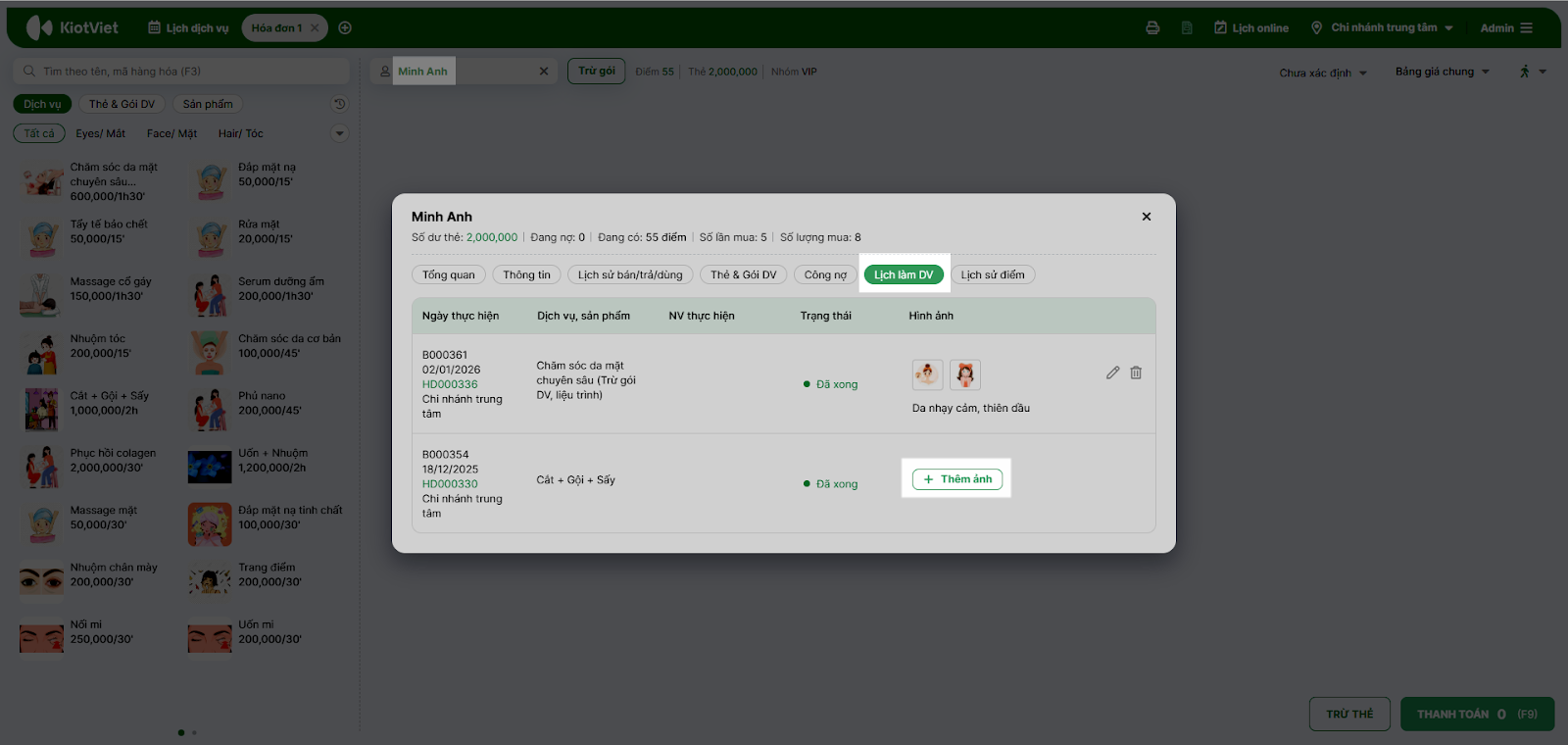Pick the Tẩy tế bào chết service
The width and height of the screenshot is (1568, 745).
click(93, 239)
